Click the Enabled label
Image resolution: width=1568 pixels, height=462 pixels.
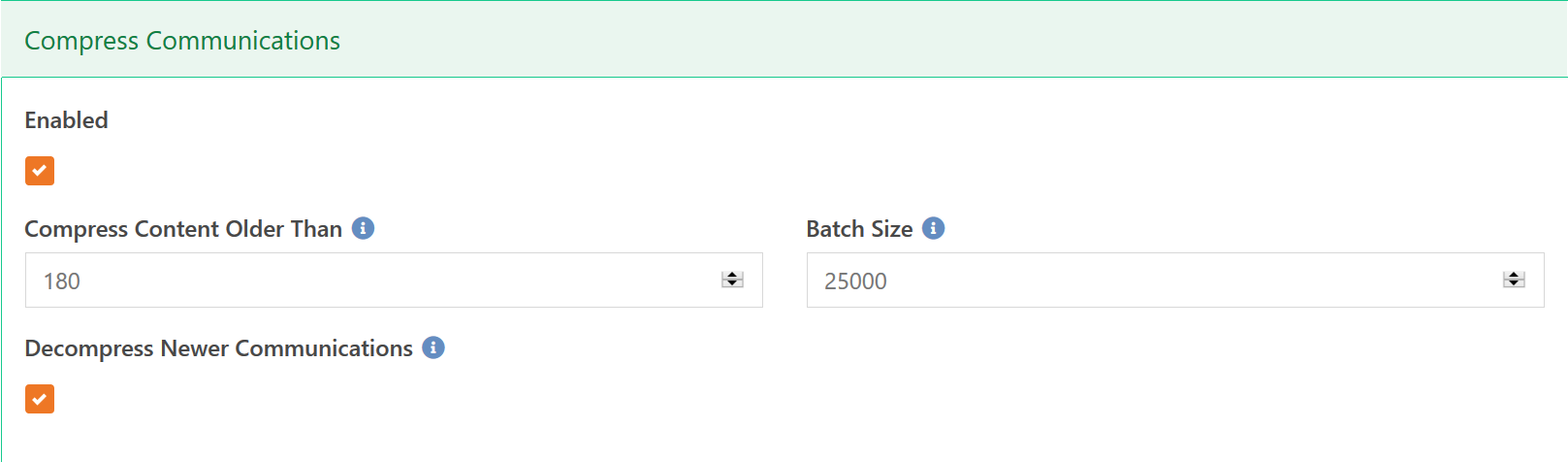(x=66, y=120)
